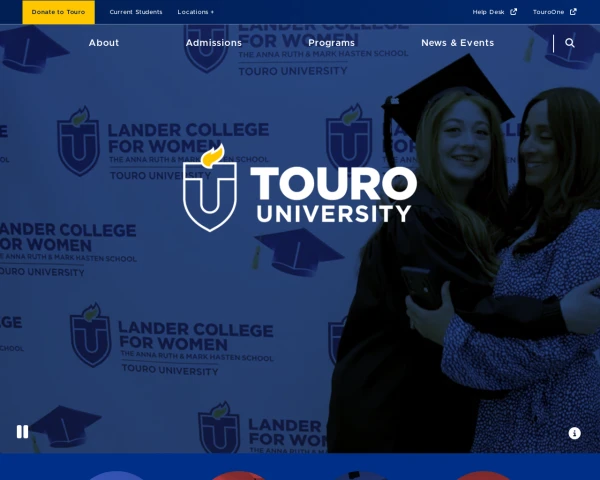Expand the Locations dropdown
The image size is (600, 480).
[196, 12]
